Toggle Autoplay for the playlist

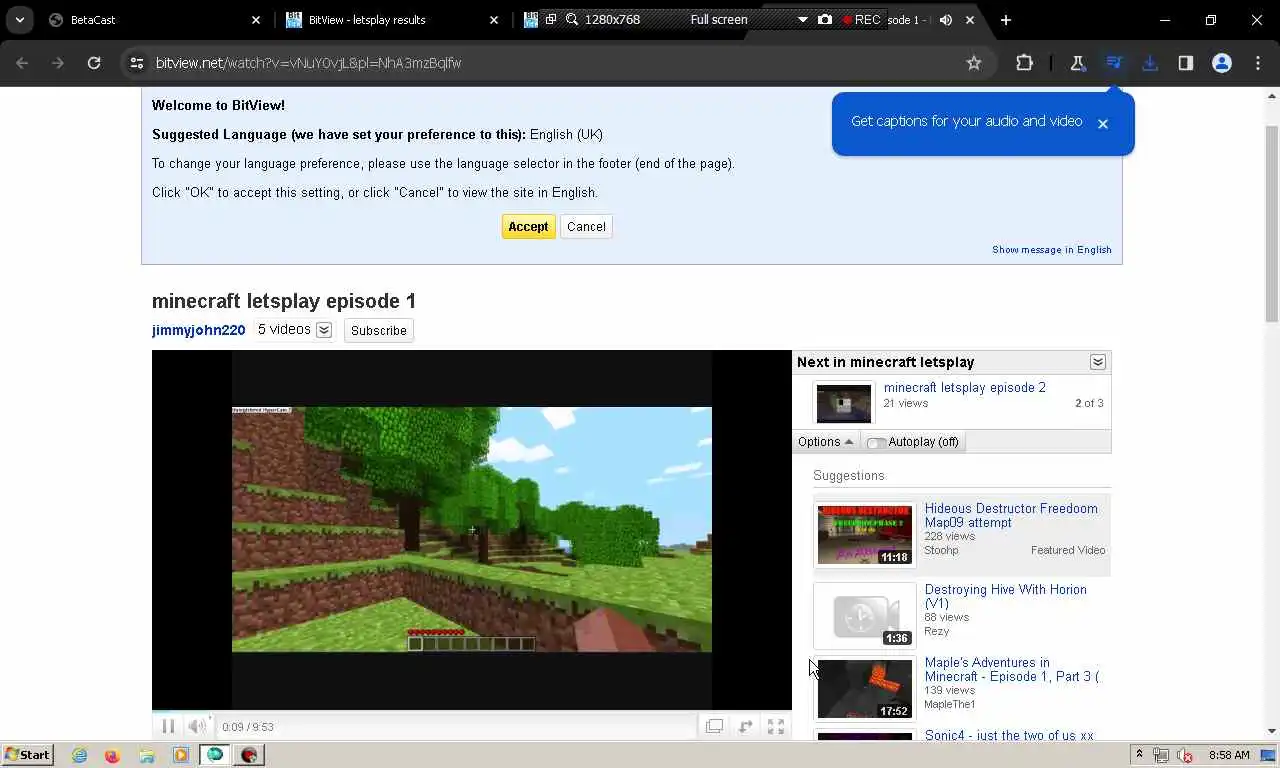coord(912,442)
